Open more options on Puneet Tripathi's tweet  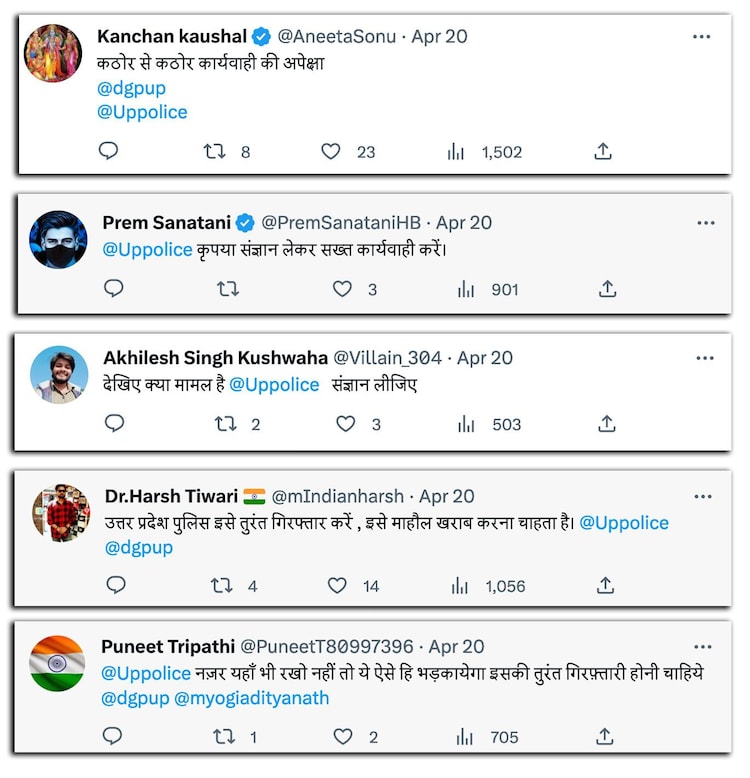[x=703, y=647]
